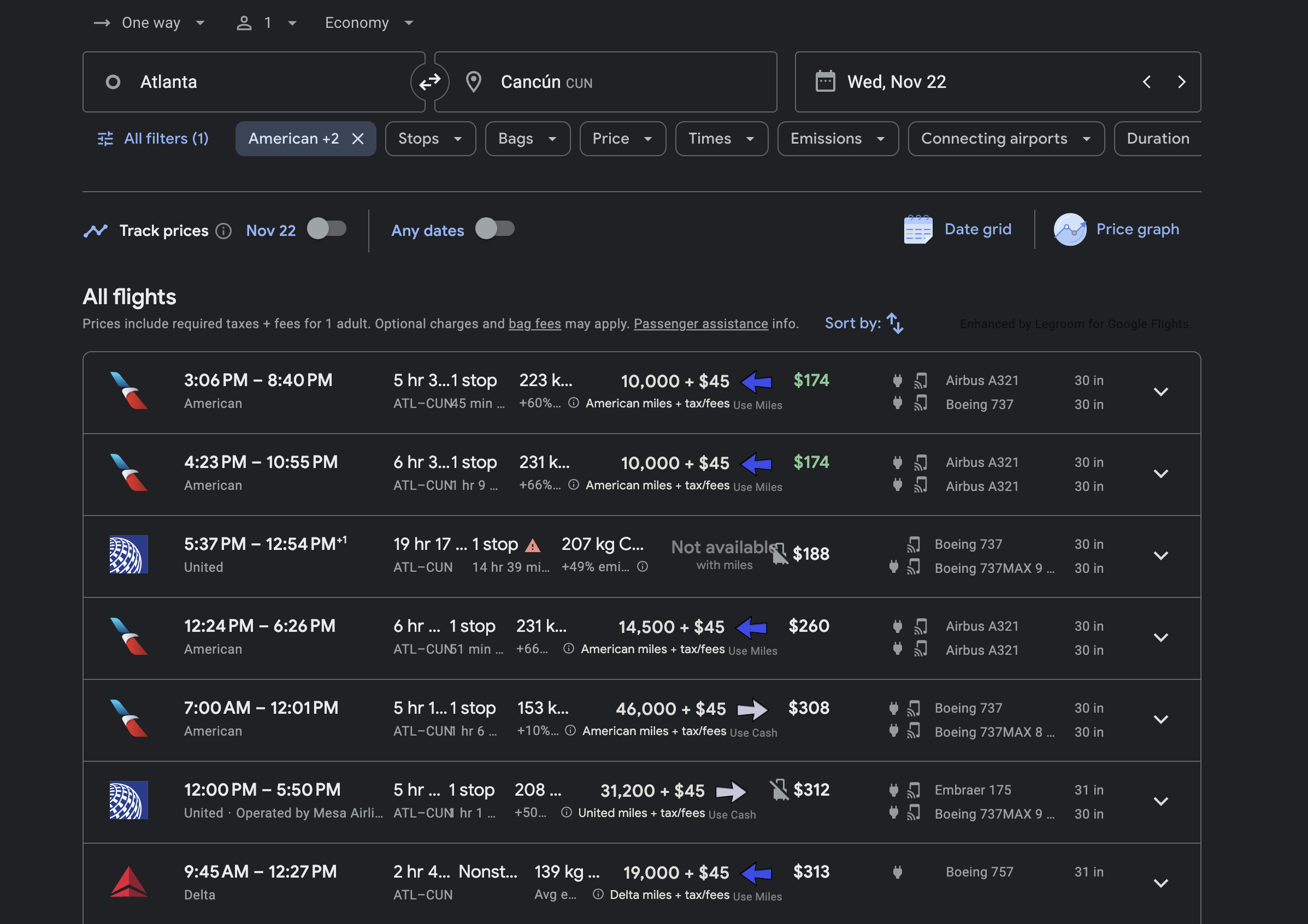Viewport: 1308px width, 924px height.
Task: Enable the Track prices toggle
Action: click(x=327, y=229)
